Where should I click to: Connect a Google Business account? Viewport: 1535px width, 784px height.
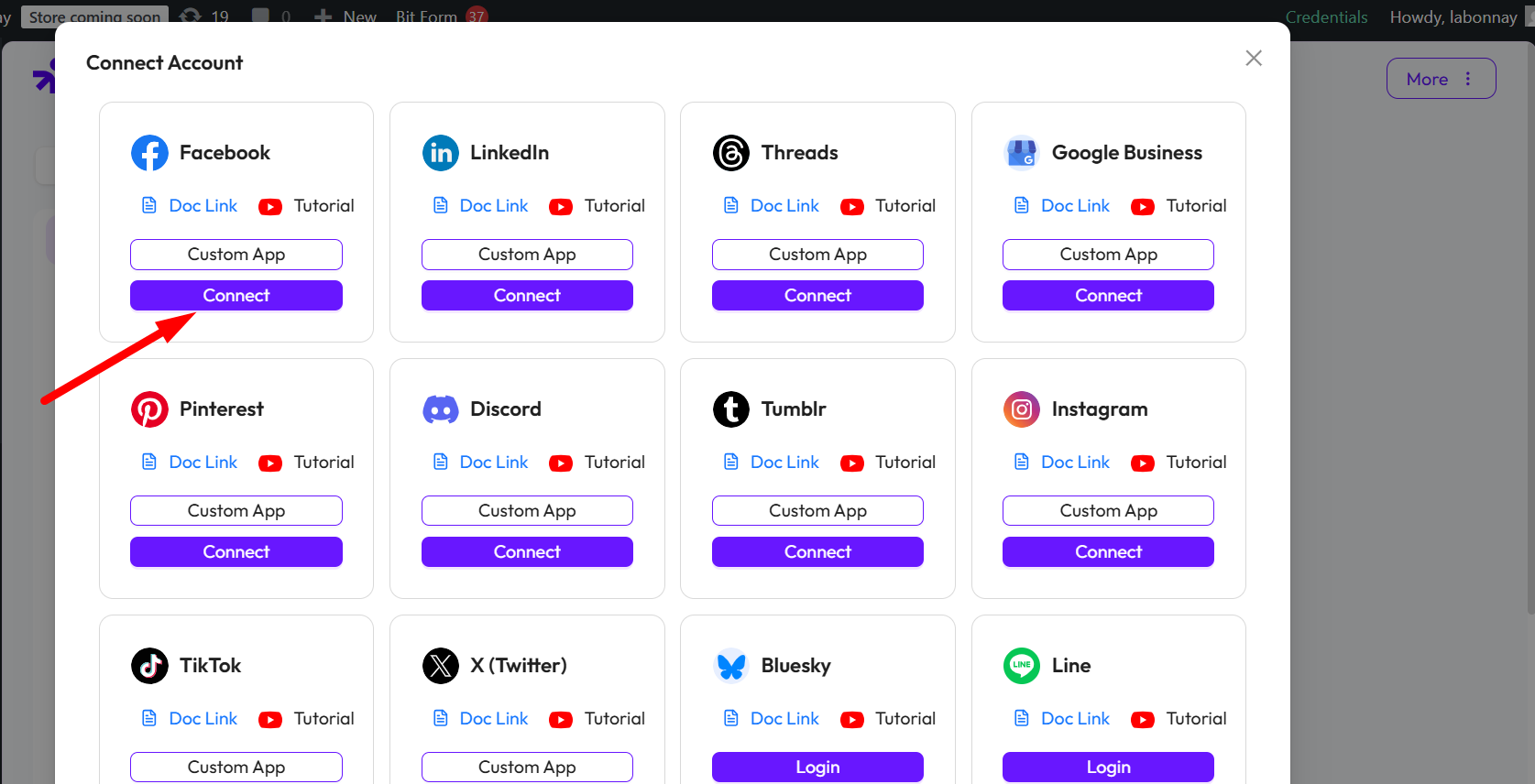[x=1108, y=296]
